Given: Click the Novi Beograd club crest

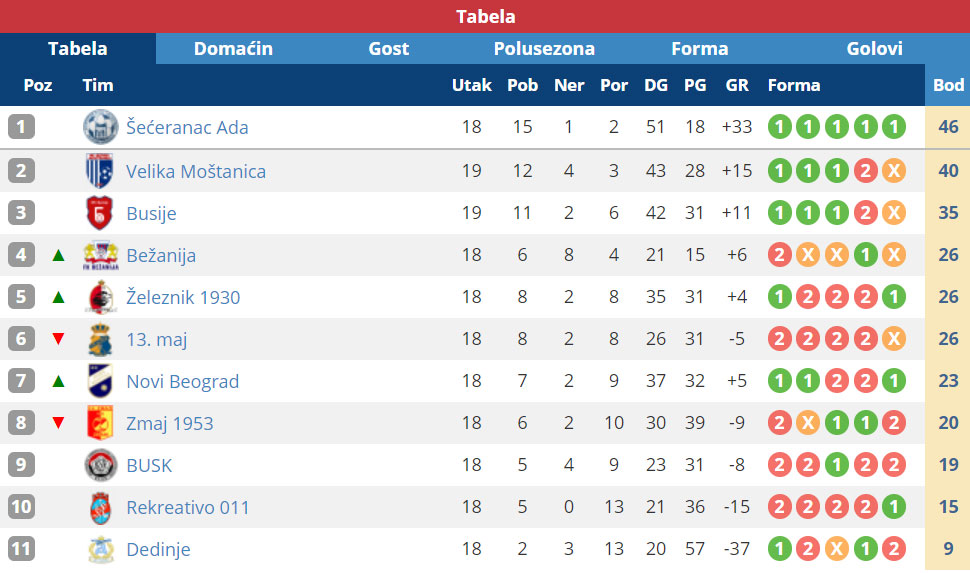Looking at the screenshot, I should tap(100, 381).
